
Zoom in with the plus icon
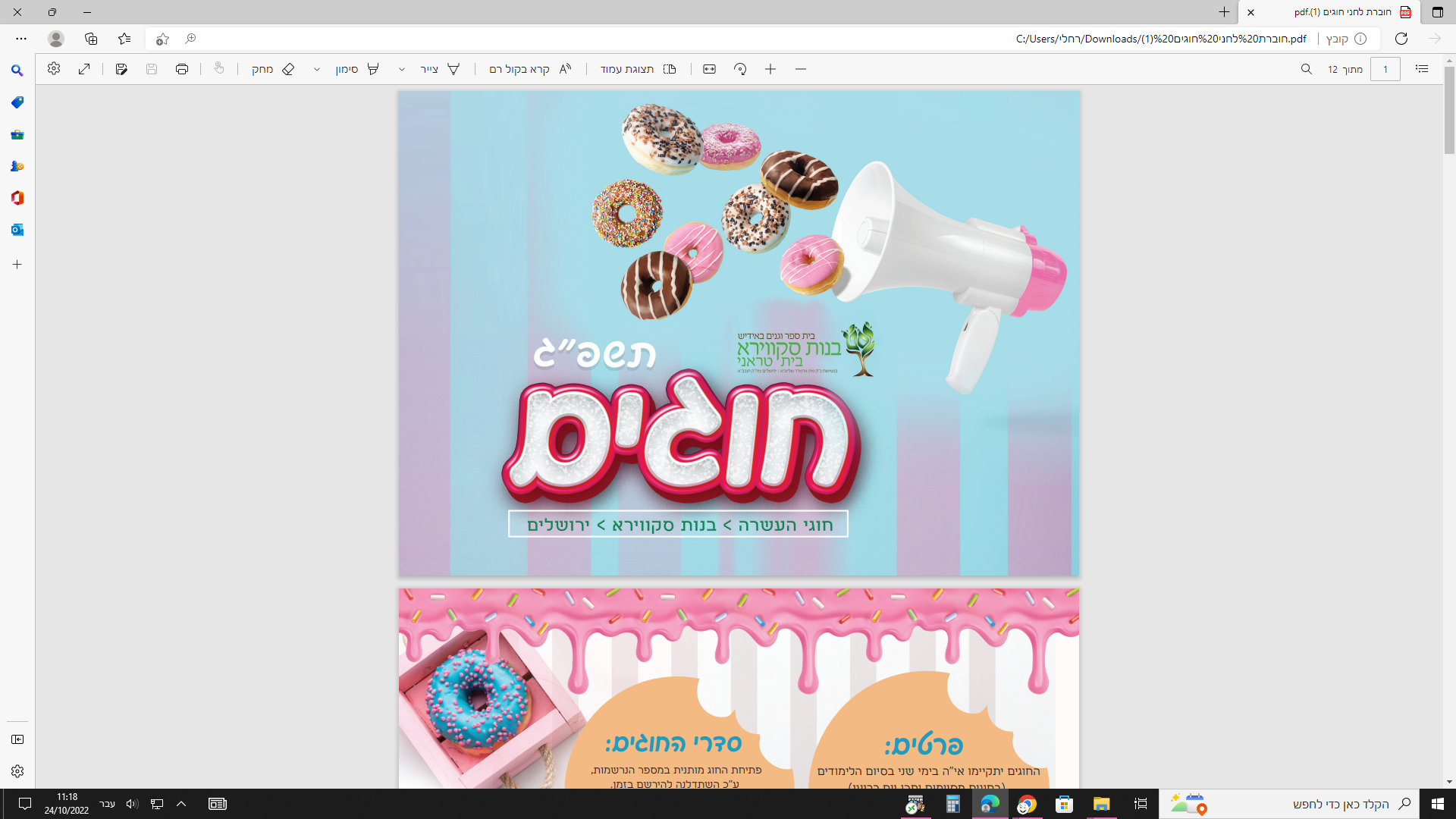[x=770, y=69]
